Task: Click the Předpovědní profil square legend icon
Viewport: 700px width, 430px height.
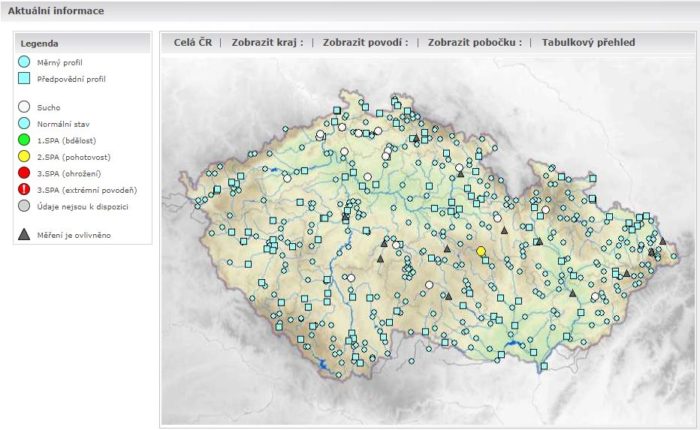Action: [24, 79]
